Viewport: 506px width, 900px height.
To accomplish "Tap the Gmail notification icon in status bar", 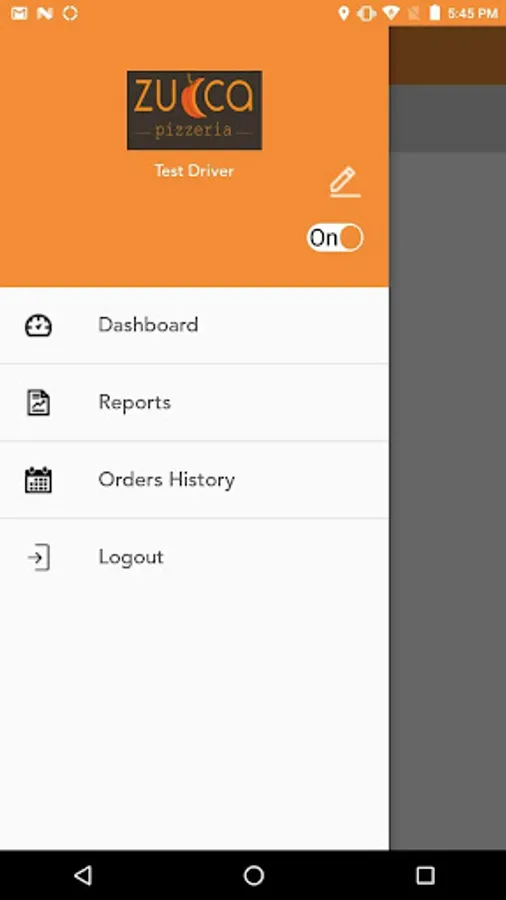I will (x=19, y=13).
